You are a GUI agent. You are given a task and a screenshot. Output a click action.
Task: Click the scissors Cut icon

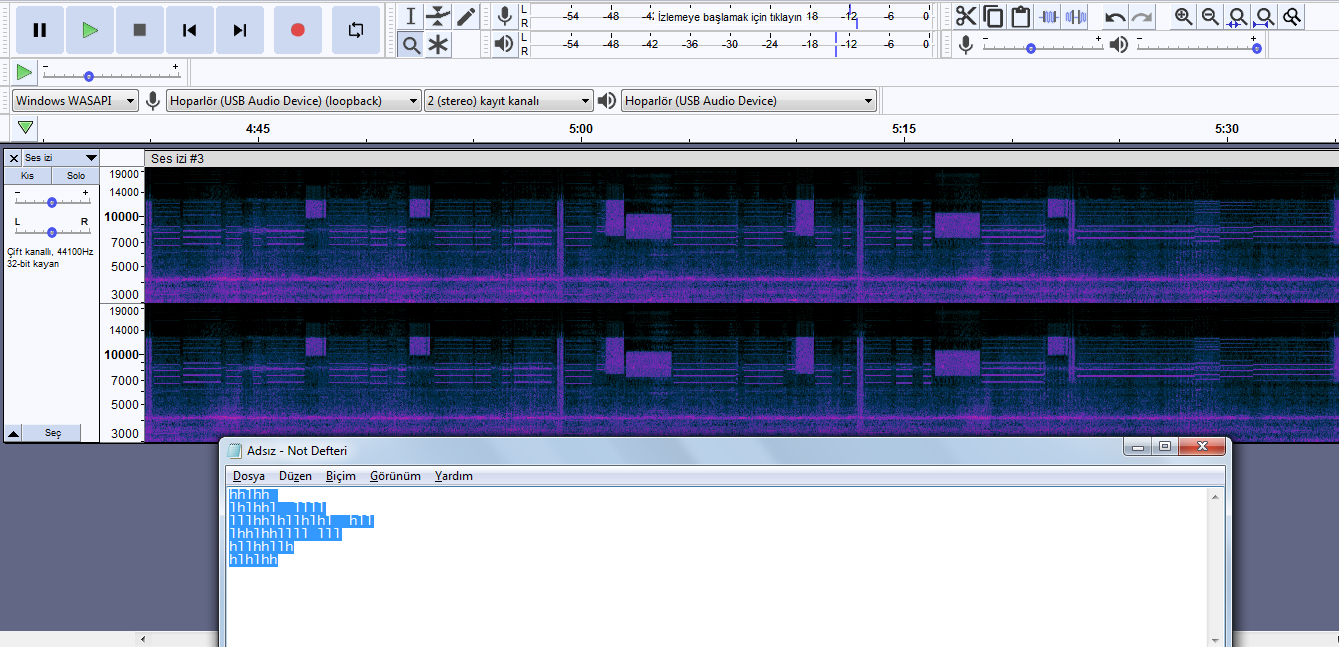(965, 16)
